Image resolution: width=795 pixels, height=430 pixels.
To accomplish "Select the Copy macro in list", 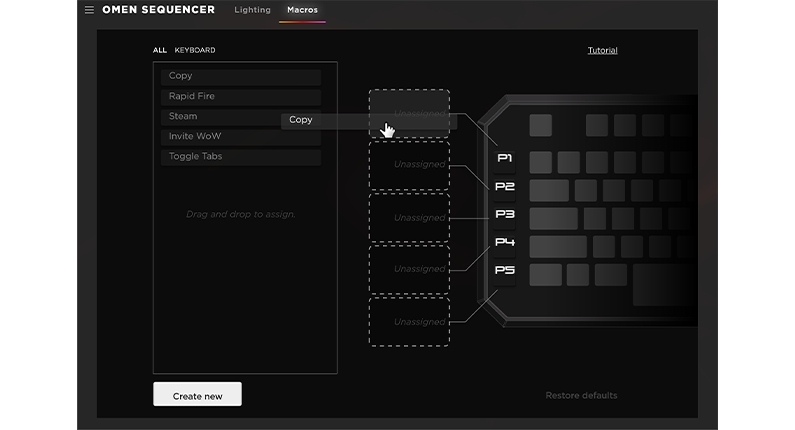I will point(241,77).
